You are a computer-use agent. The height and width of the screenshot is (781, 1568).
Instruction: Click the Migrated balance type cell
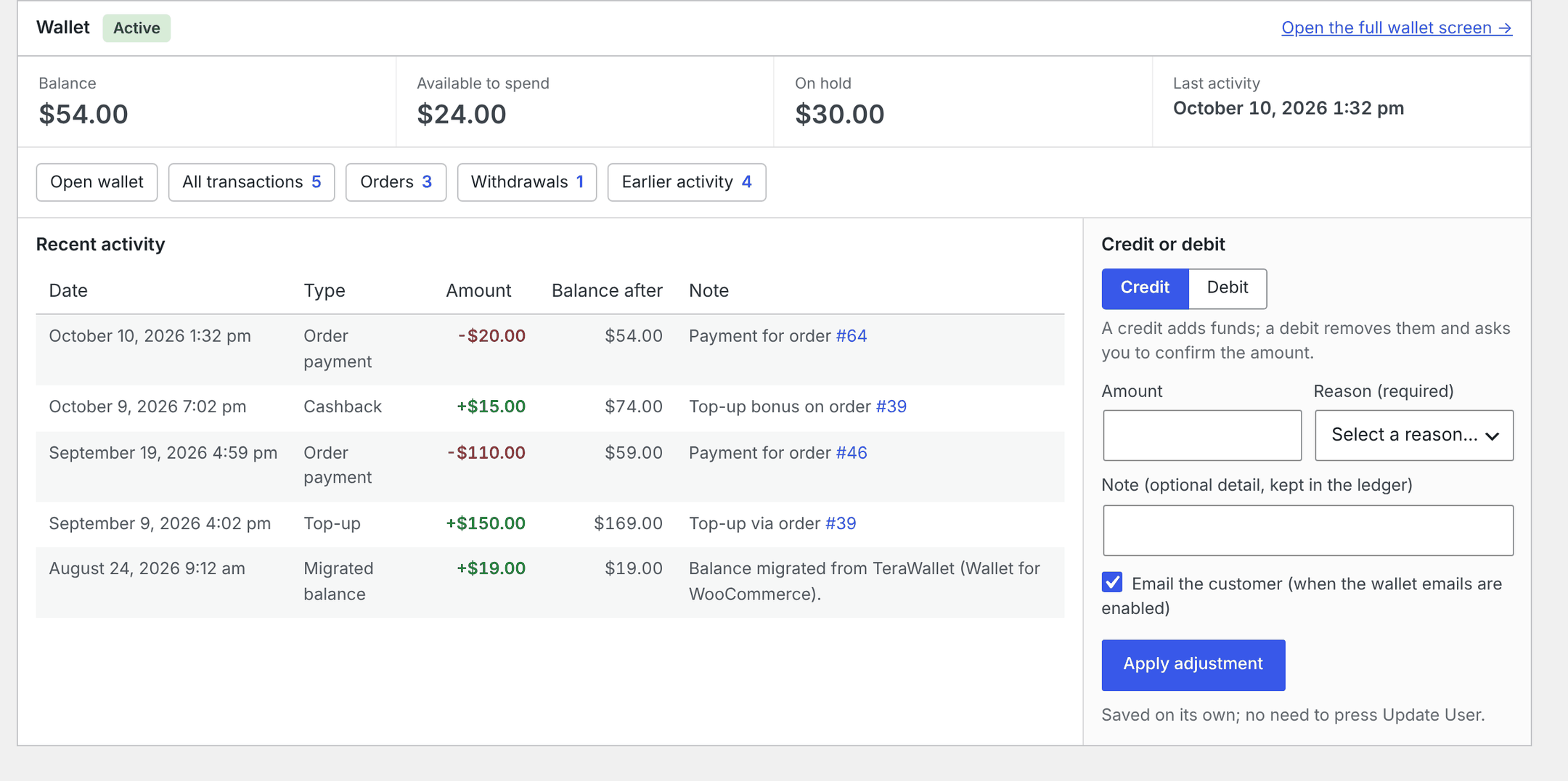pyautogui.click(x=338, y=581)
